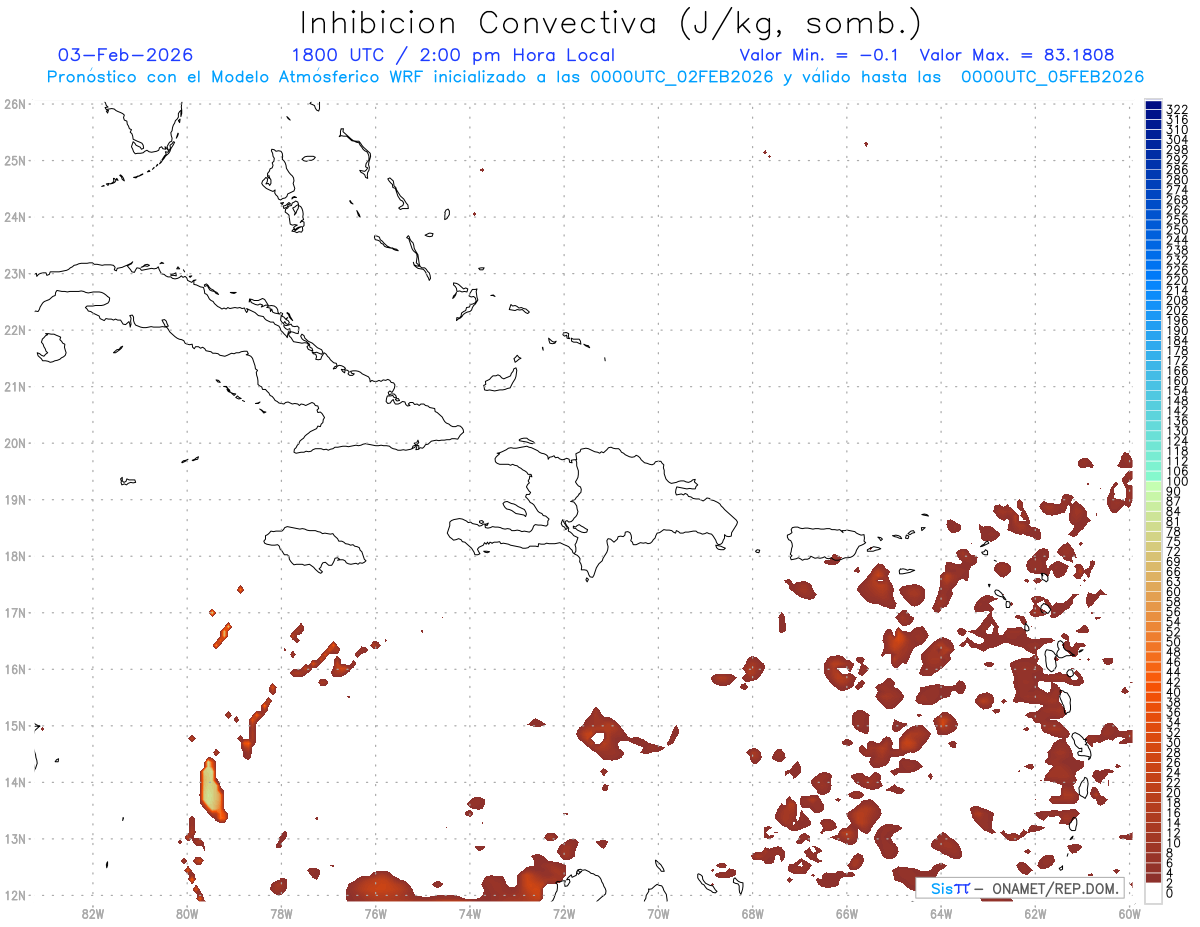Click the 80W longitude label

click(187, 913)
